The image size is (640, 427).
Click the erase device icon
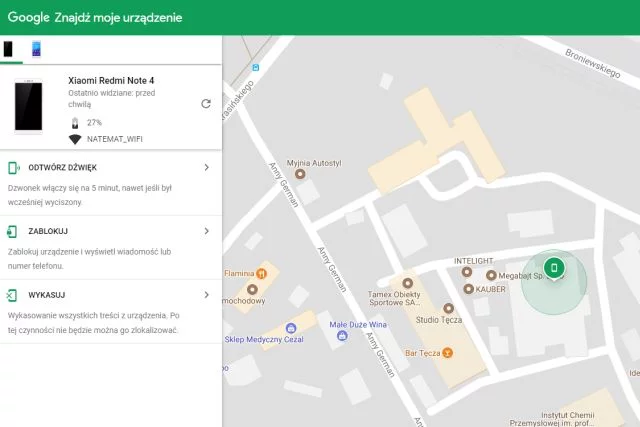[x=11, y=295]
